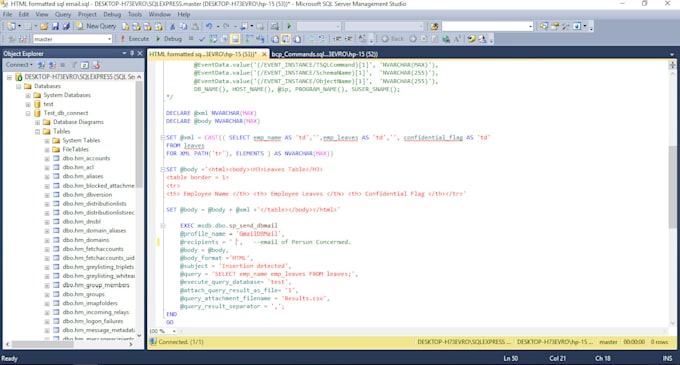
Task: Click the Save disk icon
Action: click(x=55, y=26)
